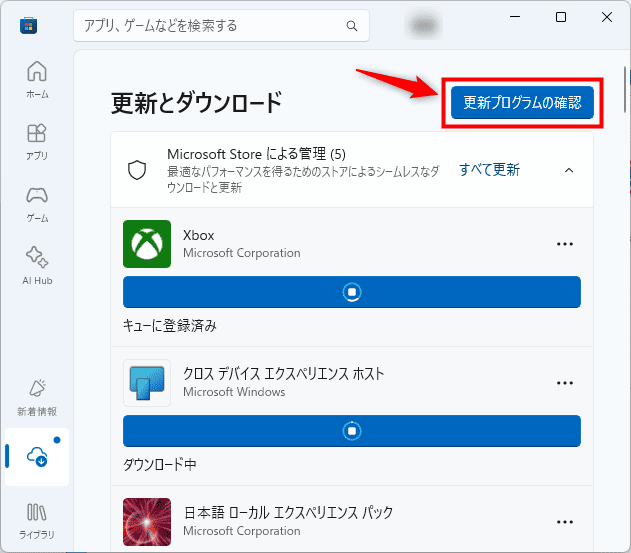This screenshot has width=631, height=553.
Task: Focus the app search input field
Action: [210, 25]
